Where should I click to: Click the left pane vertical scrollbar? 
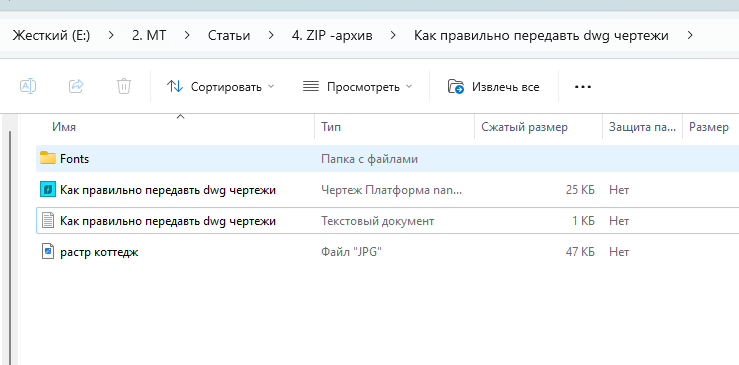pyautogui.click(x=10, y=248)
